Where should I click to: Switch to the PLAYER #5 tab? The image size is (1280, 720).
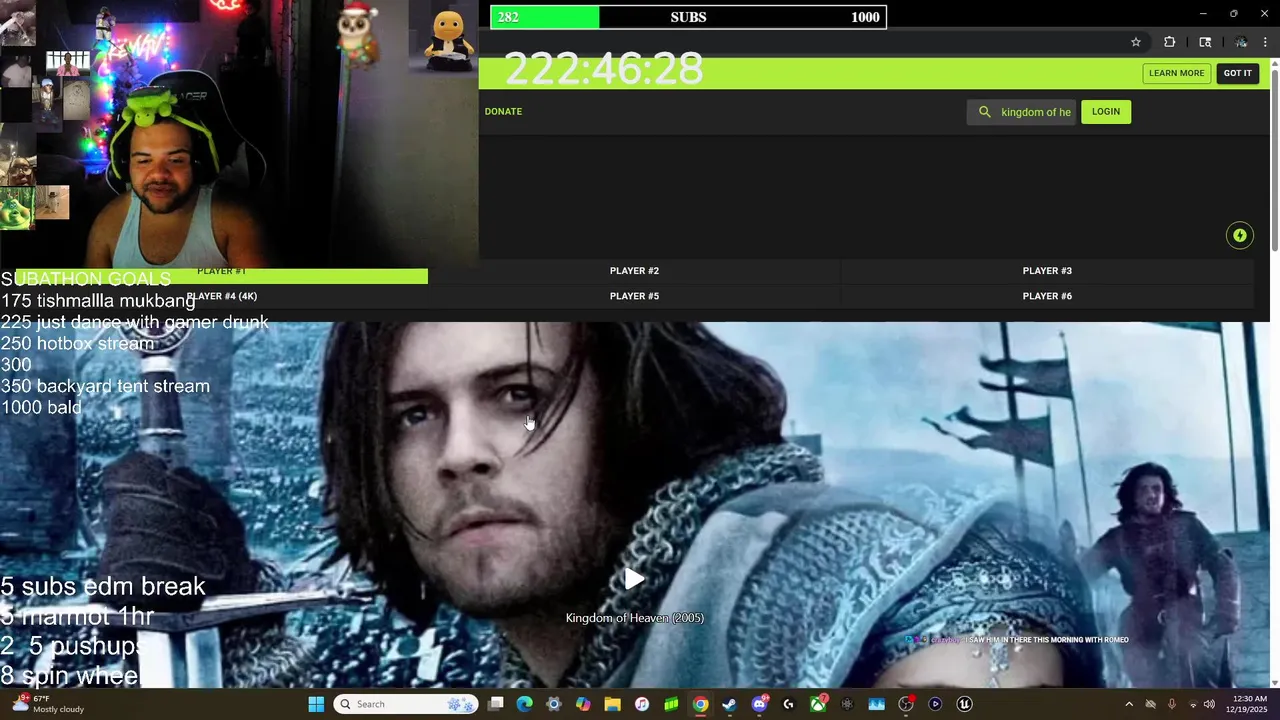click(634, 296)
